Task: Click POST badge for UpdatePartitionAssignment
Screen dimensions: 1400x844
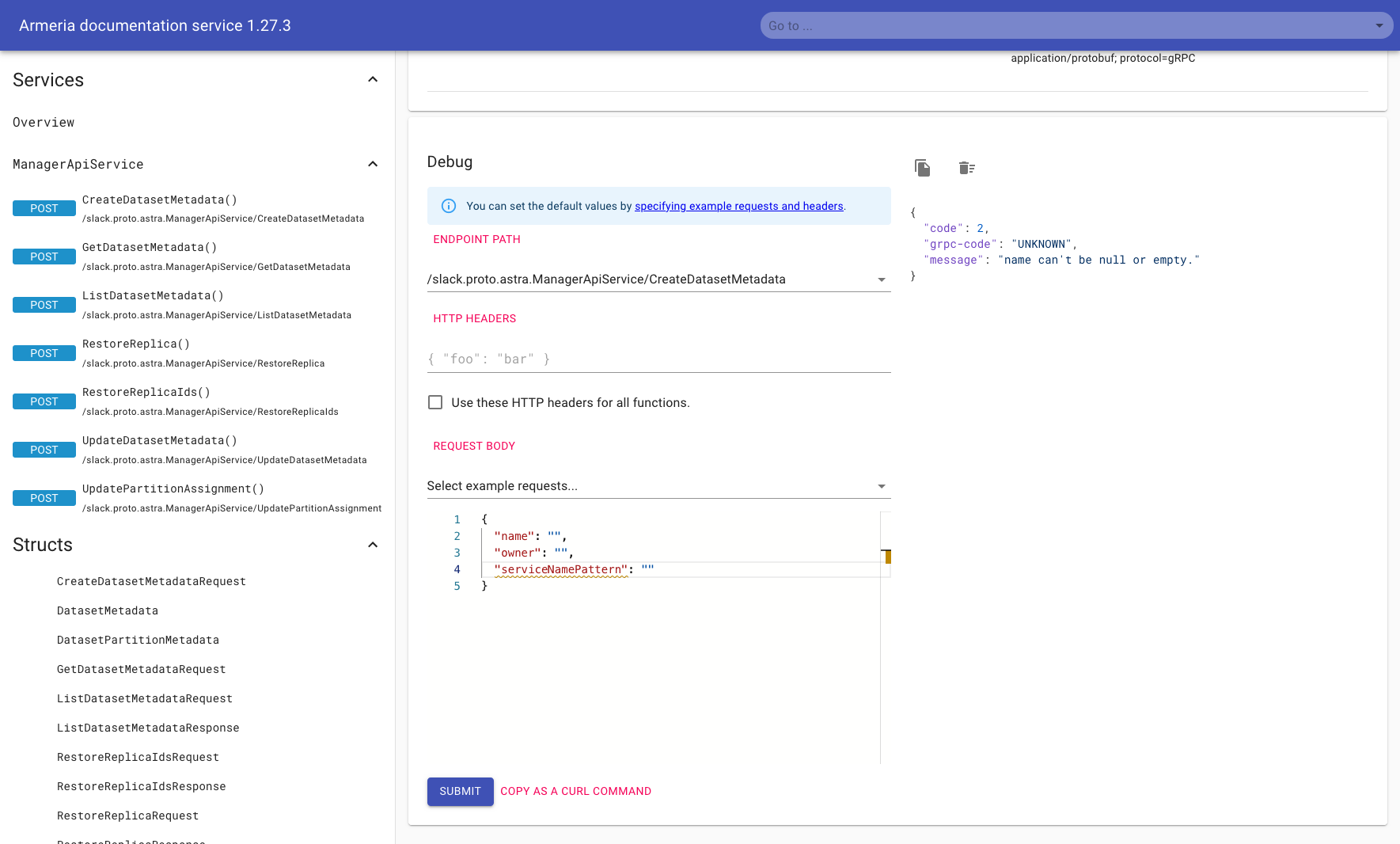Action: 44,498
